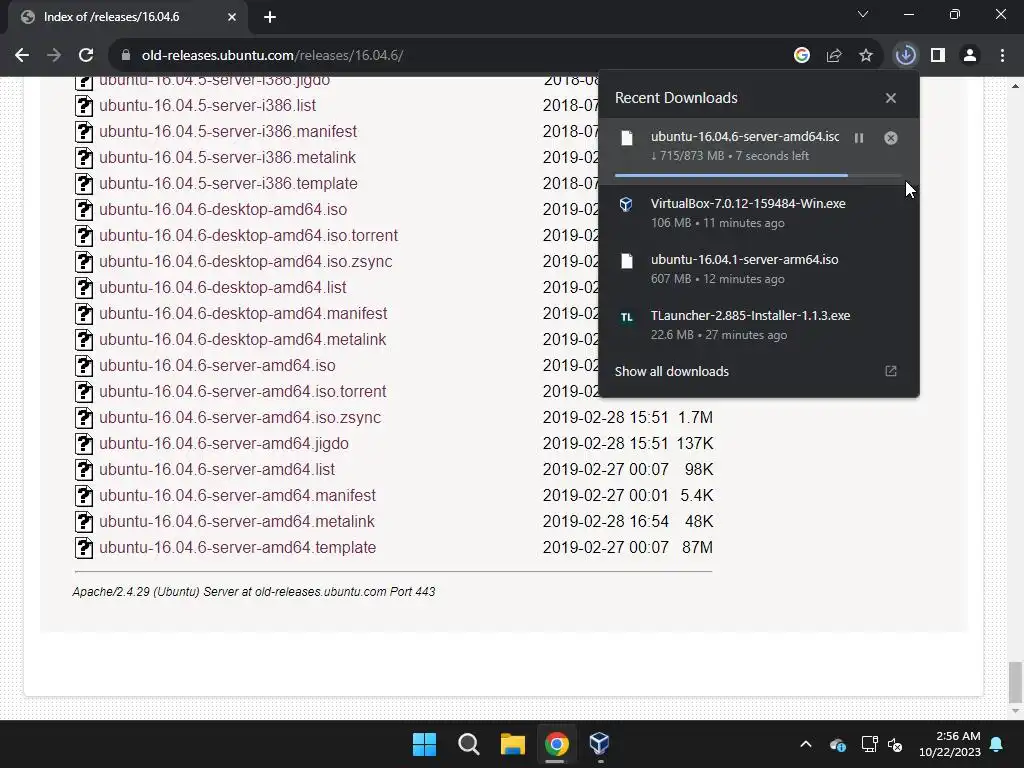The width and height of the screenshot is (1024, 768).
Task: Click the volume muted tray icon
Action: [x=895, y=744]
